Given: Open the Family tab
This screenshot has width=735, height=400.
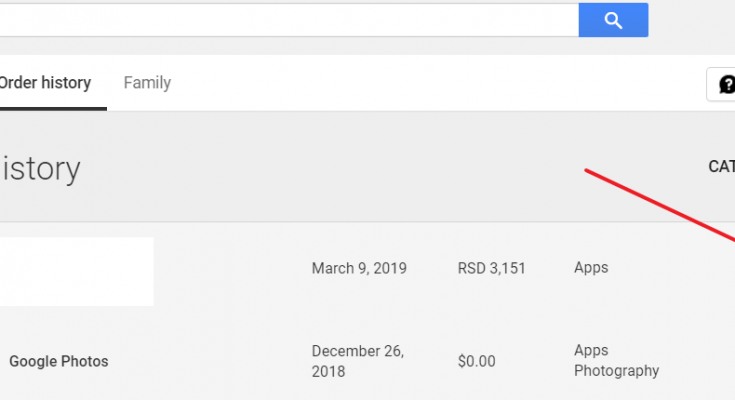Looking at the screenshot, I should point(147,83).
